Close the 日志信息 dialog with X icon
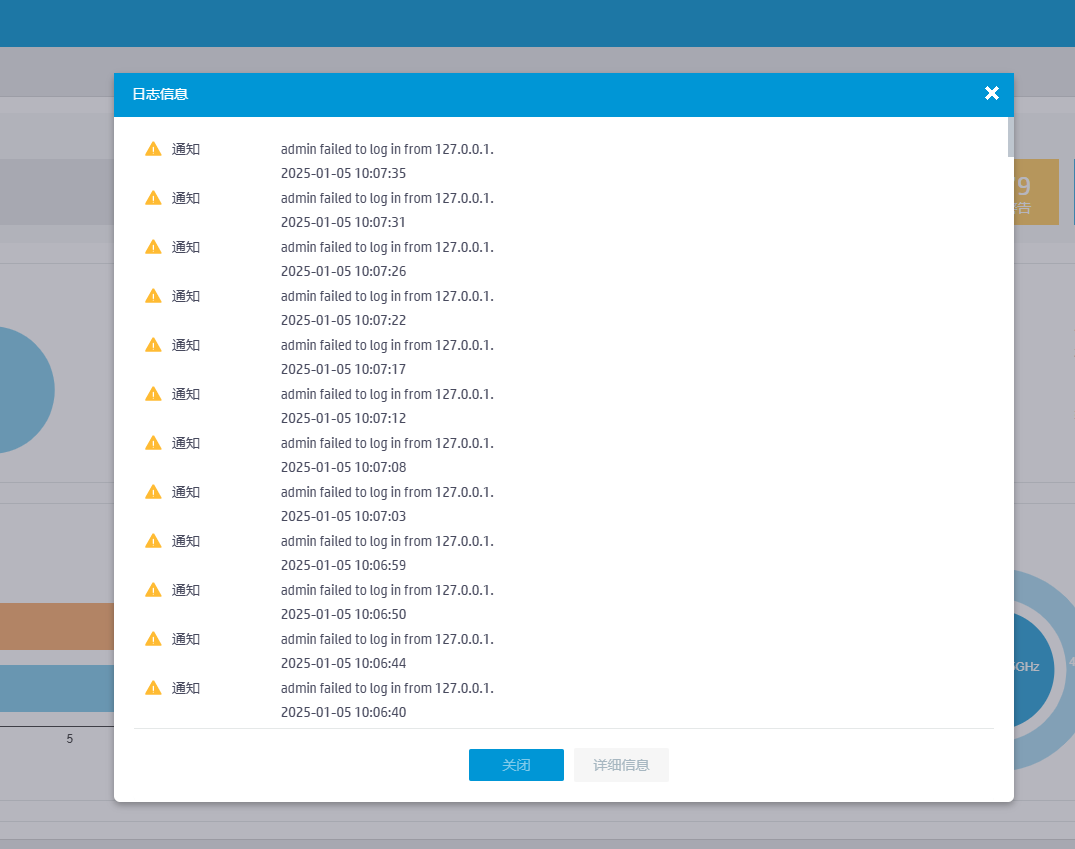Viewport: 1075px width, 849px height. click(x=991, y=93)
